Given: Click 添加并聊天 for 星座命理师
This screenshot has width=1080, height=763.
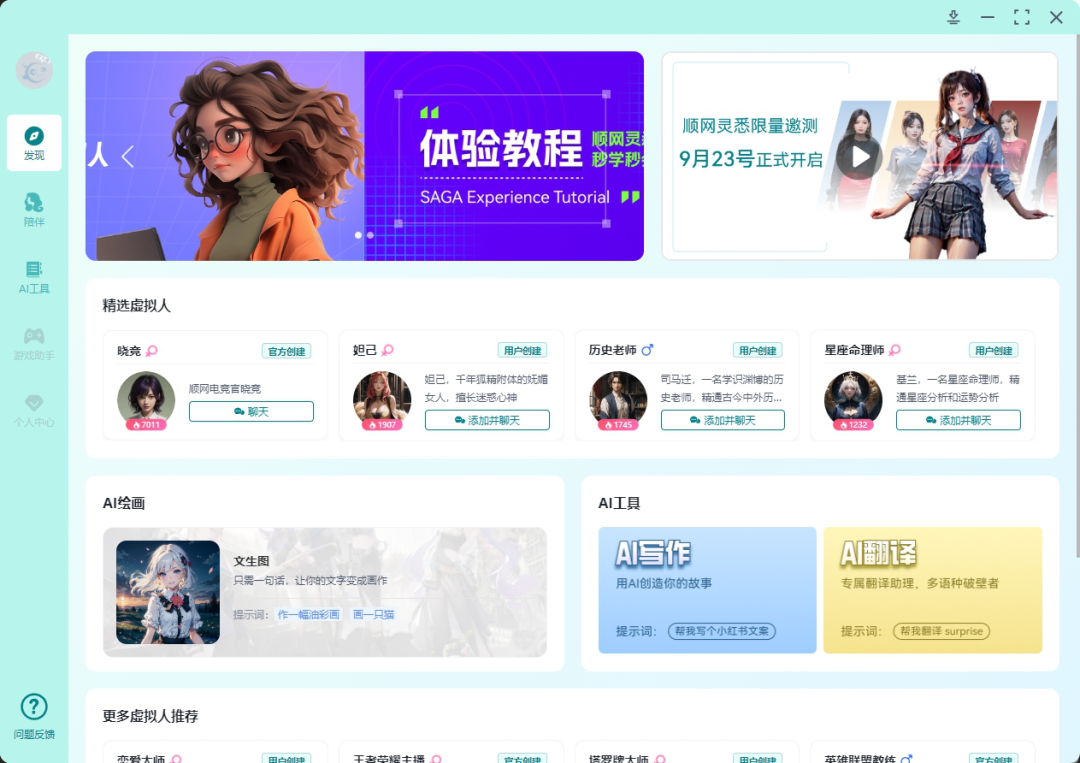Looking at the screenshot, I should pos(958,420).
